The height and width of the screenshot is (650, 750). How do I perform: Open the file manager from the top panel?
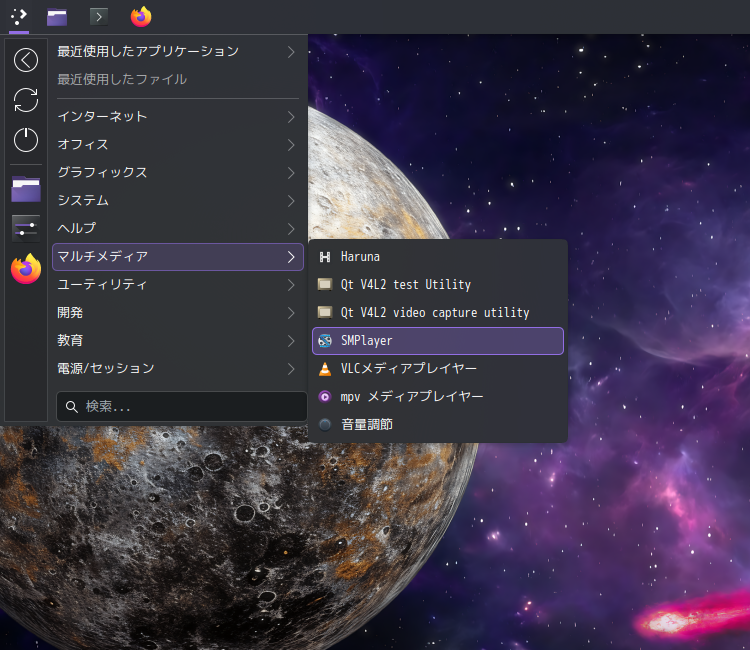click(57, 17)
